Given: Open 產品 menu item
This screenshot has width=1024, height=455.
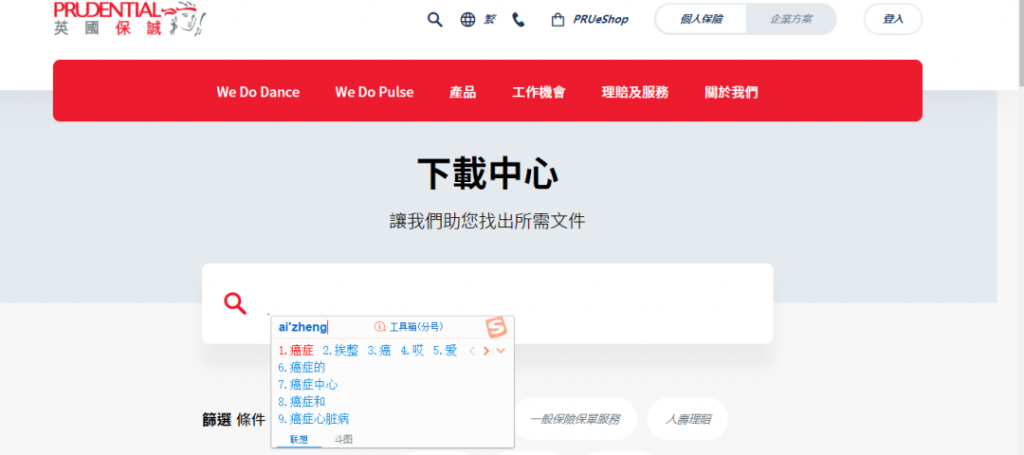Looking at the screenshot, I should point(462,92).
